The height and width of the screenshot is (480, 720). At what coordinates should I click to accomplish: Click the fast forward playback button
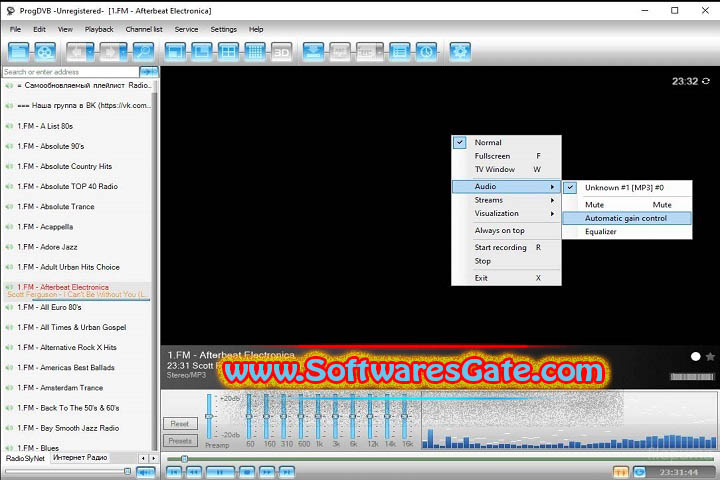pos(267,472)
